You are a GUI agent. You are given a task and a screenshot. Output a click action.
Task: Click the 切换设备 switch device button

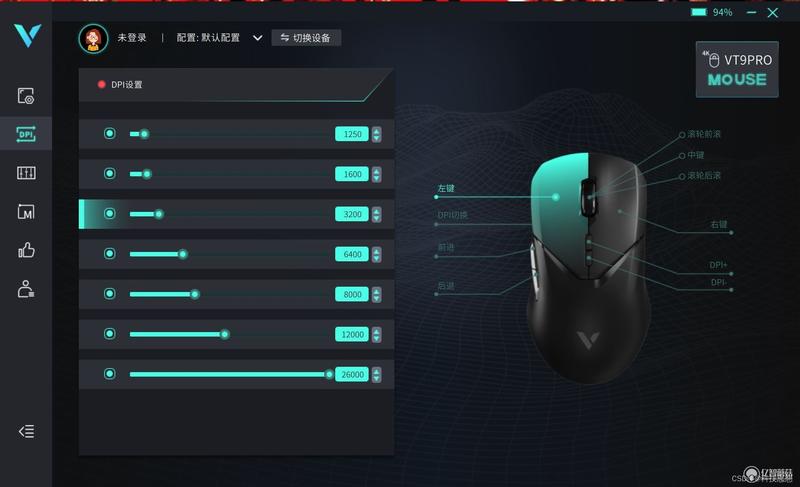[x=306, y=38]
